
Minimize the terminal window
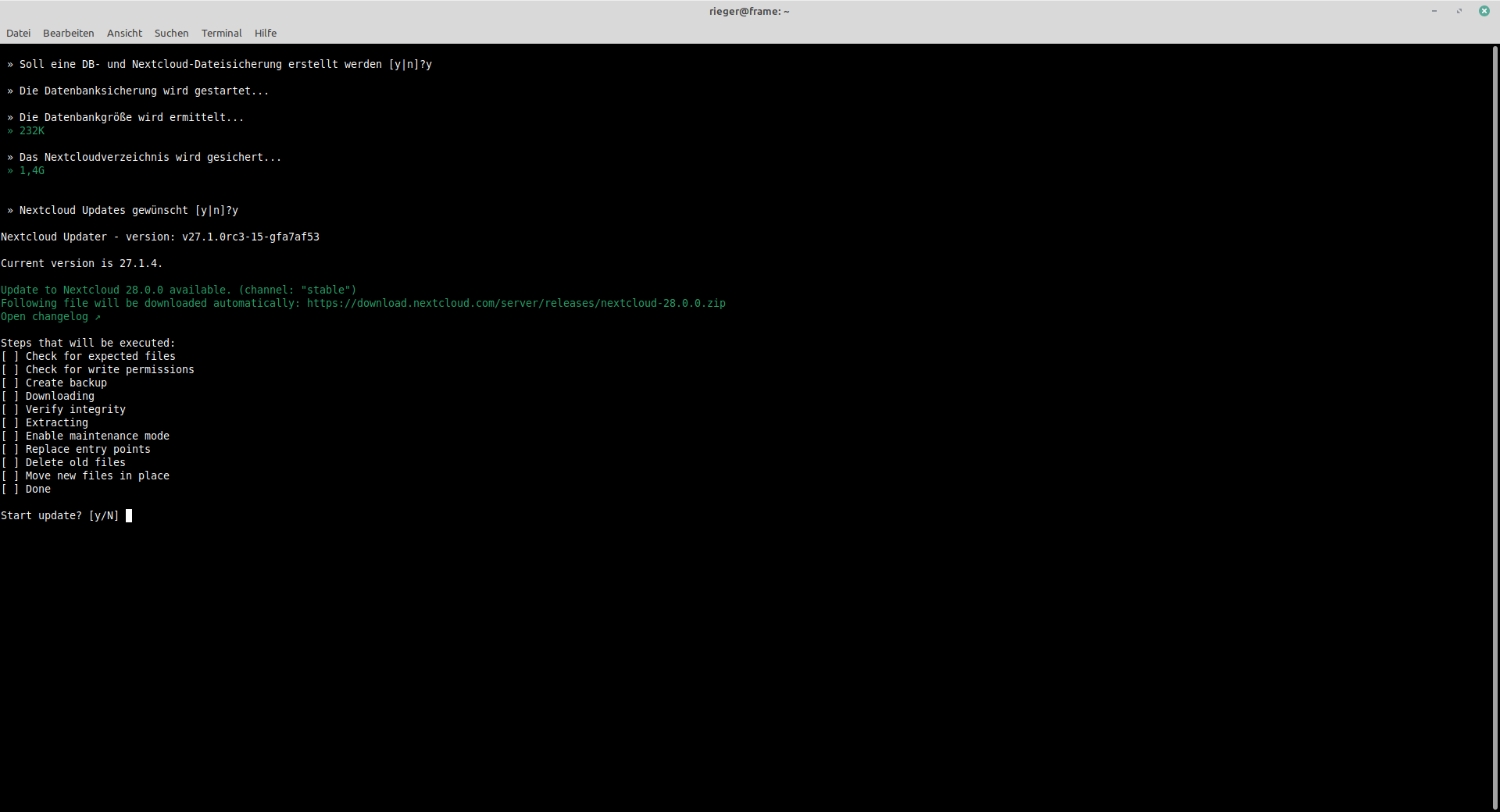pos(1434,11)
